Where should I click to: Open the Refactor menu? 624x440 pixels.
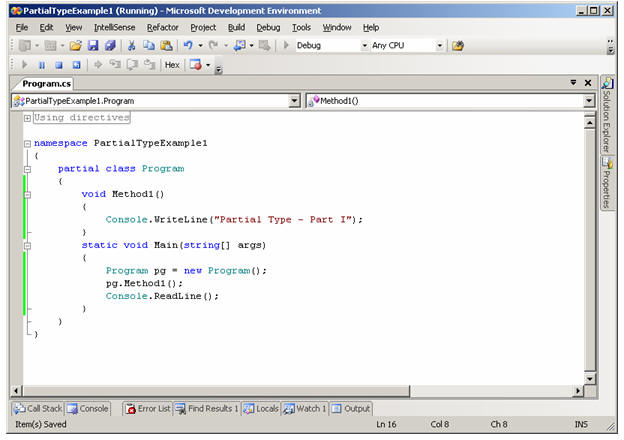162,27
